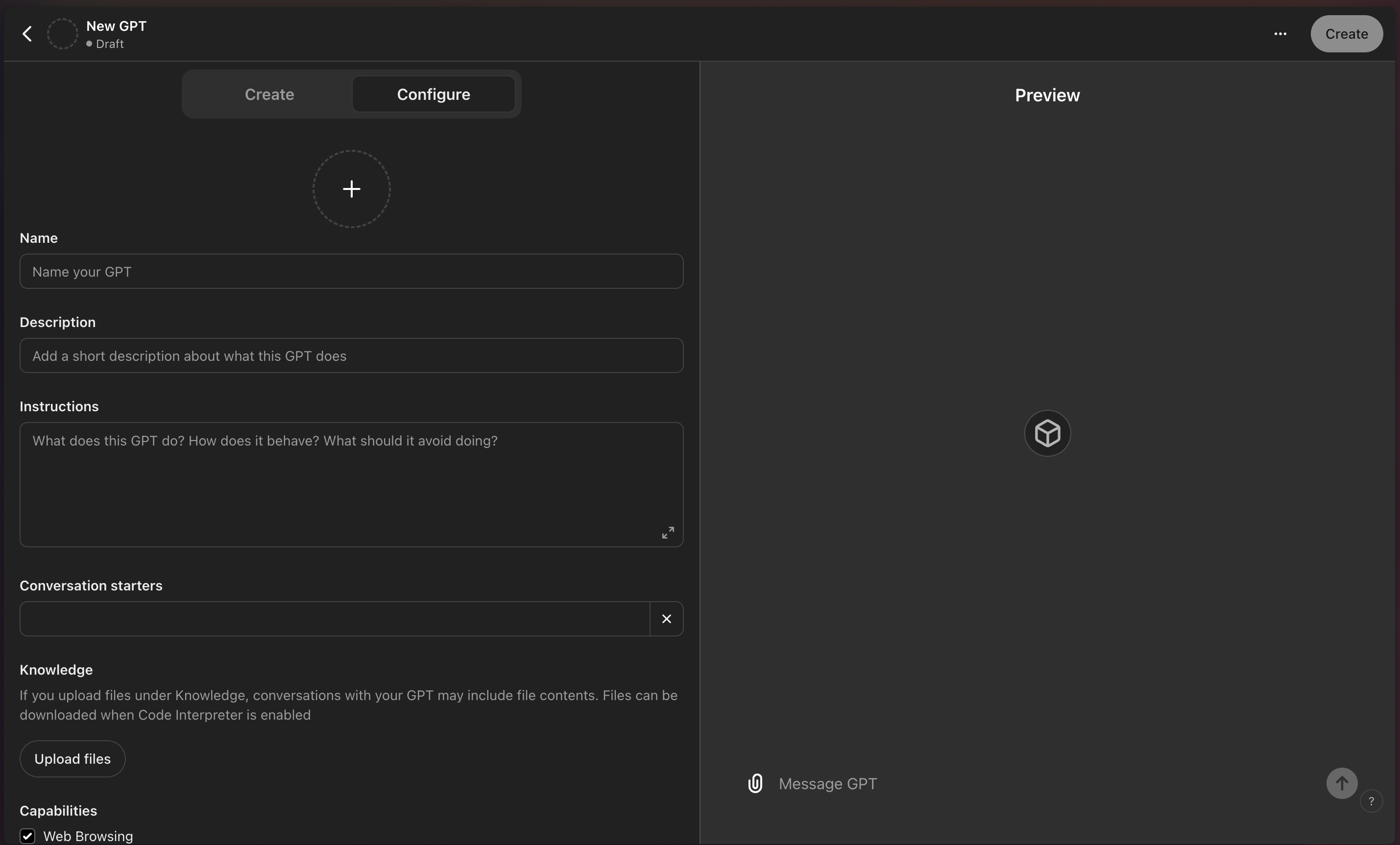Screen dimensions: 1400x845
Task: Click the Upload files button
Action: [x=72, y=759]
